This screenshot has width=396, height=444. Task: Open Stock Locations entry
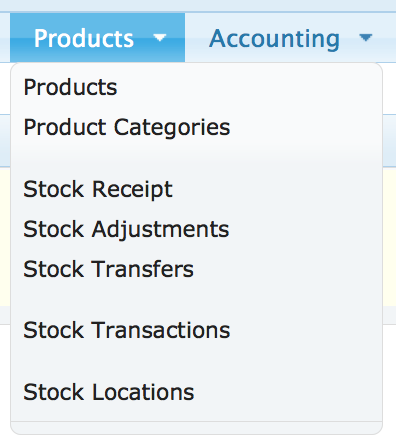pyautogui.click(x=109, y=392)
